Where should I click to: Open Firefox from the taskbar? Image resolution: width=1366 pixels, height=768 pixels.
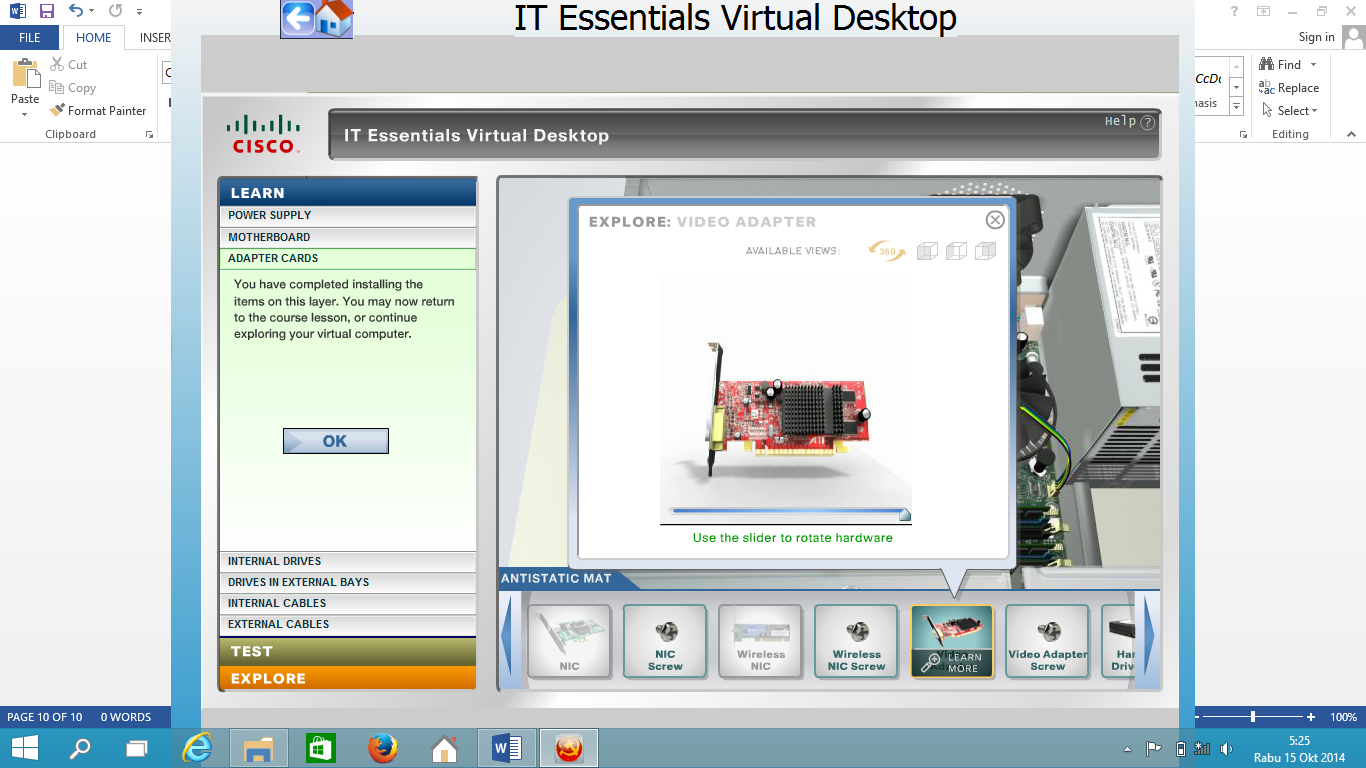pos(382,748)
